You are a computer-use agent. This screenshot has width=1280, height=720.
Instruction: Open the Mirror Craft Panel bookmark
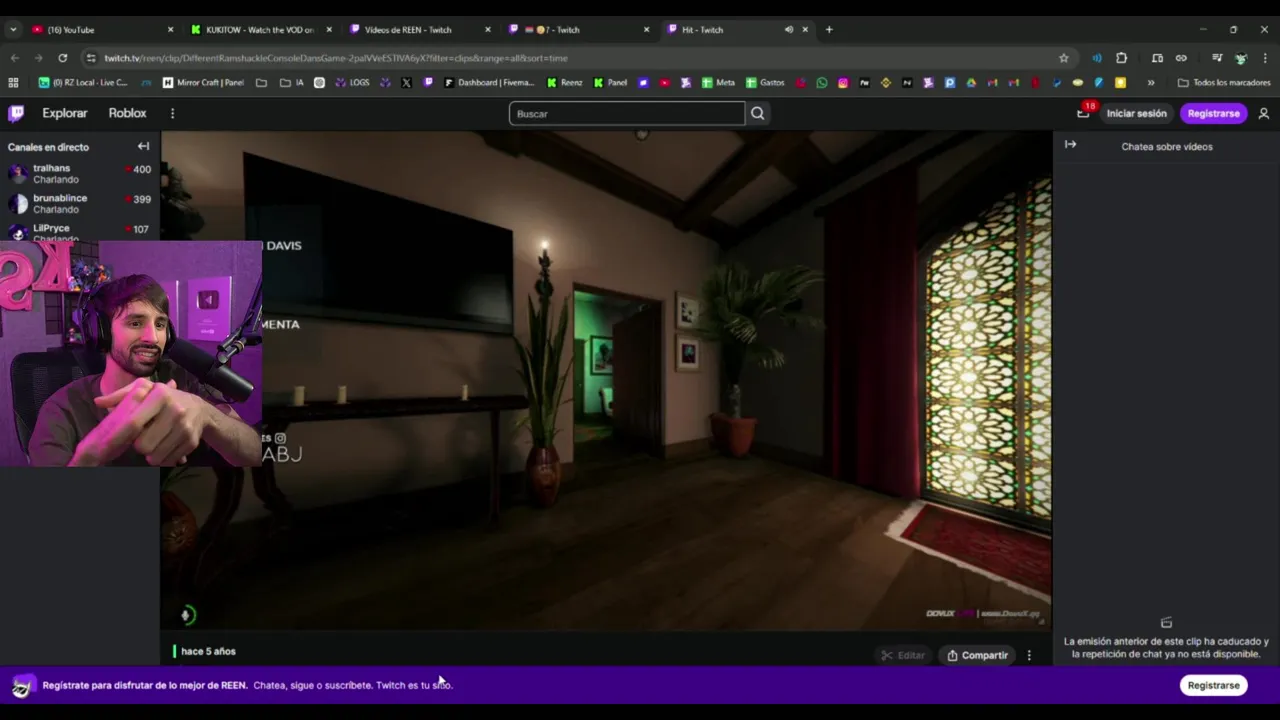[x=203, y=82]
